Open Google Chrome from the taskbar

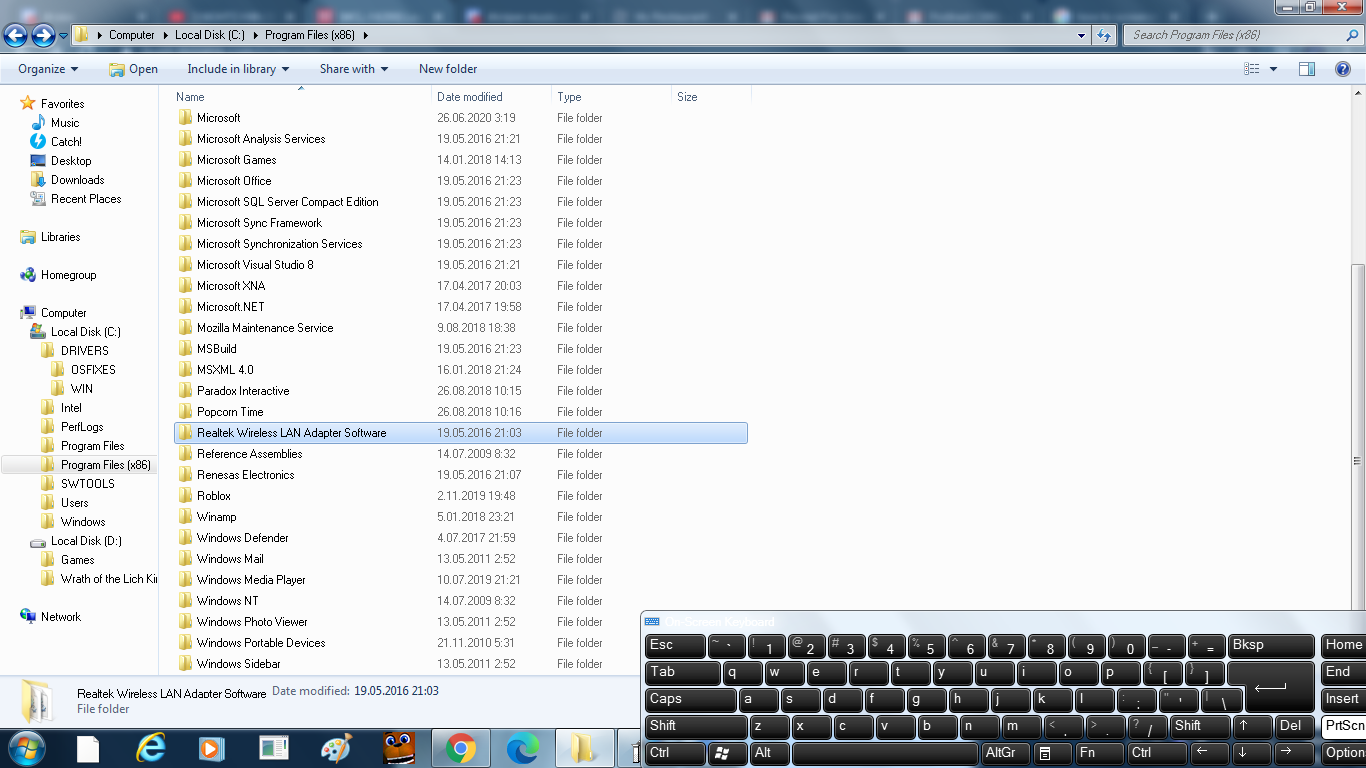click(x=460, y=747)
